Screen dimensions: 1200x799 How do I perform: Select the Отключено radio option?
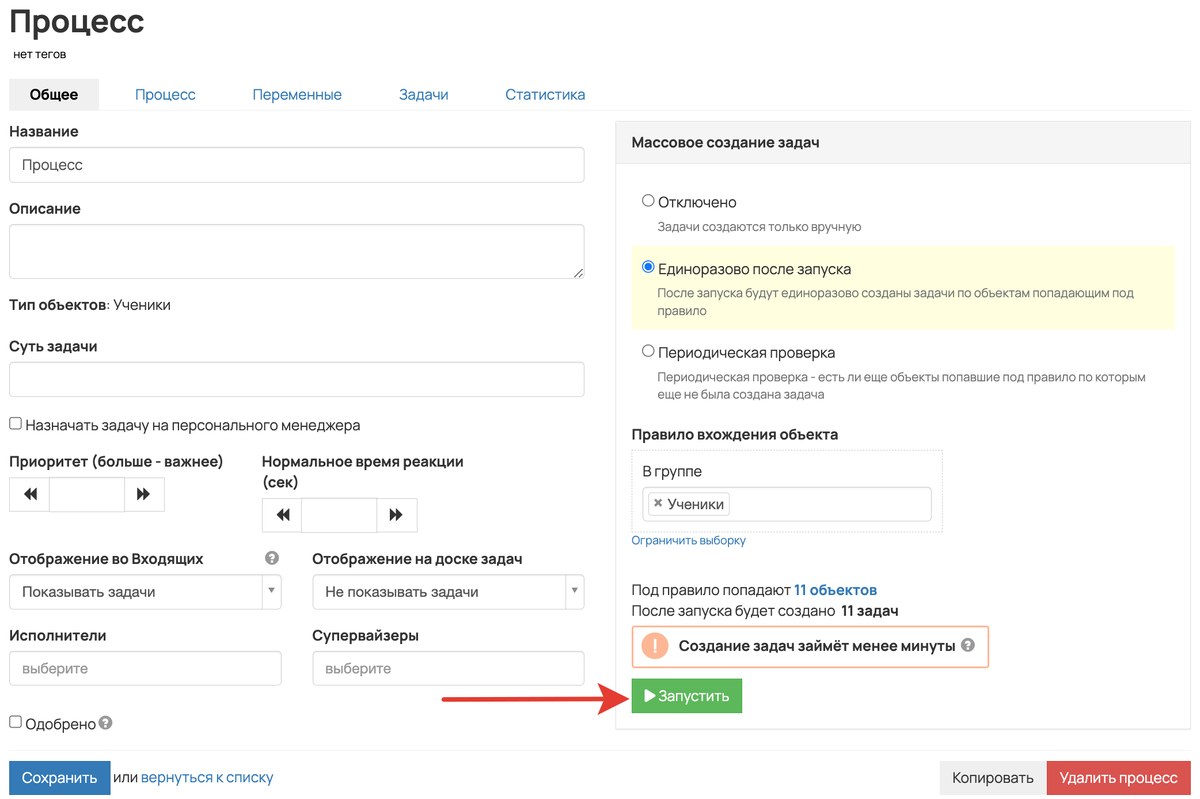coord(648,201)
